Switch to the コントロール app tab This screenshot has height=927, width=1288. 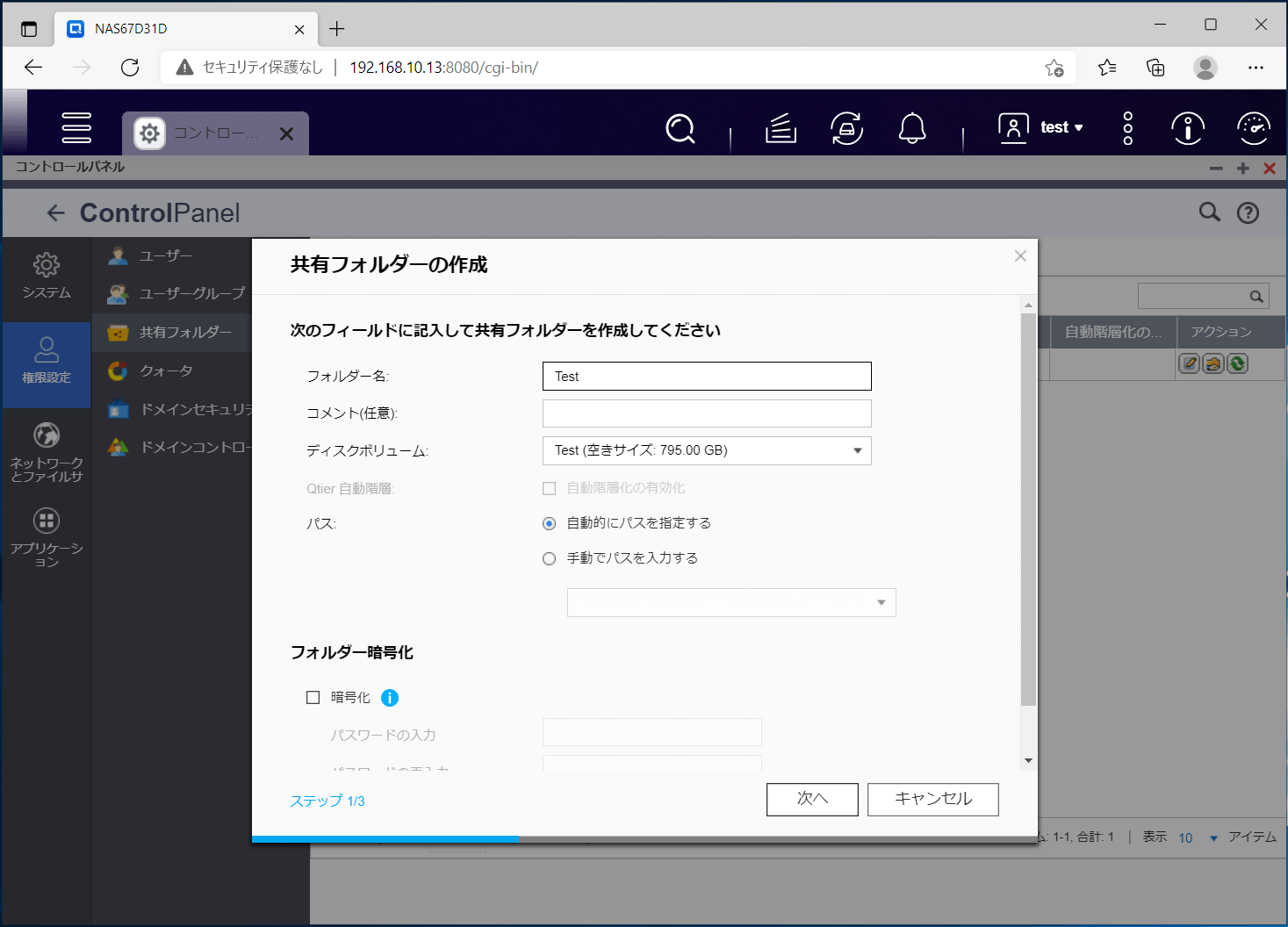coord(215,133)
